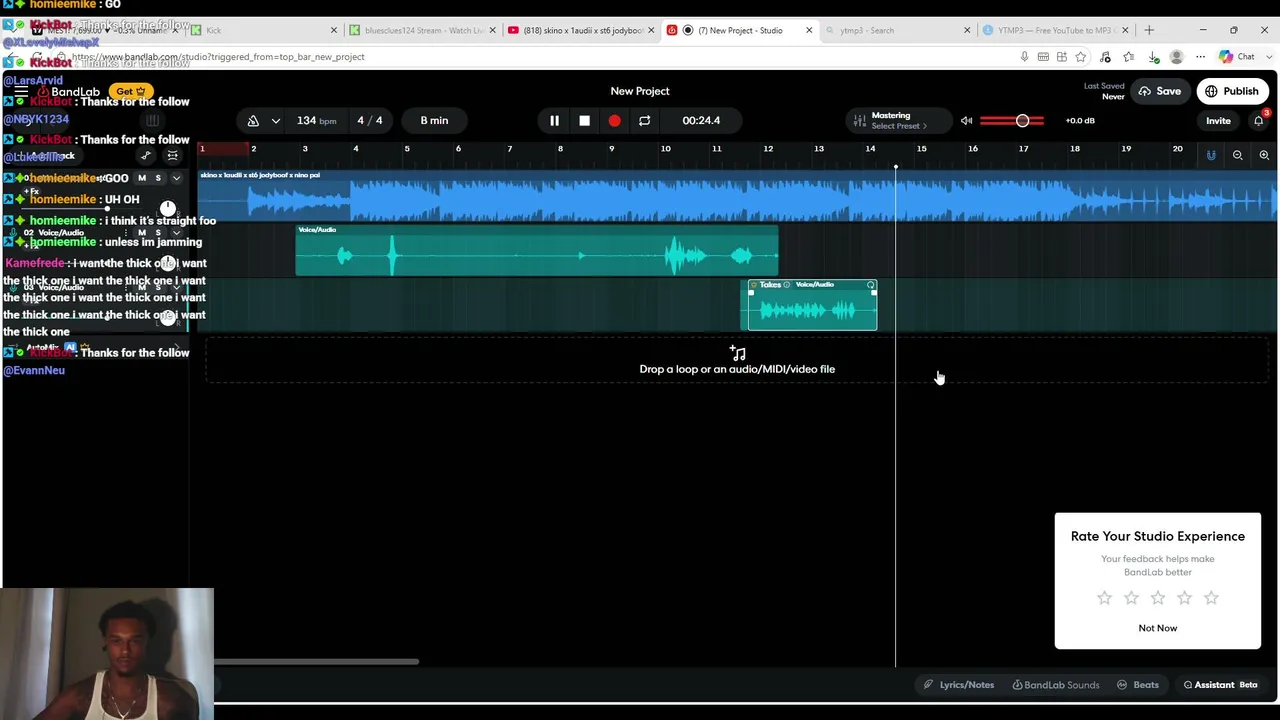This screenshot has width=1280, height=720.
Task: Rate studio experience one star
Action: 1104,598
